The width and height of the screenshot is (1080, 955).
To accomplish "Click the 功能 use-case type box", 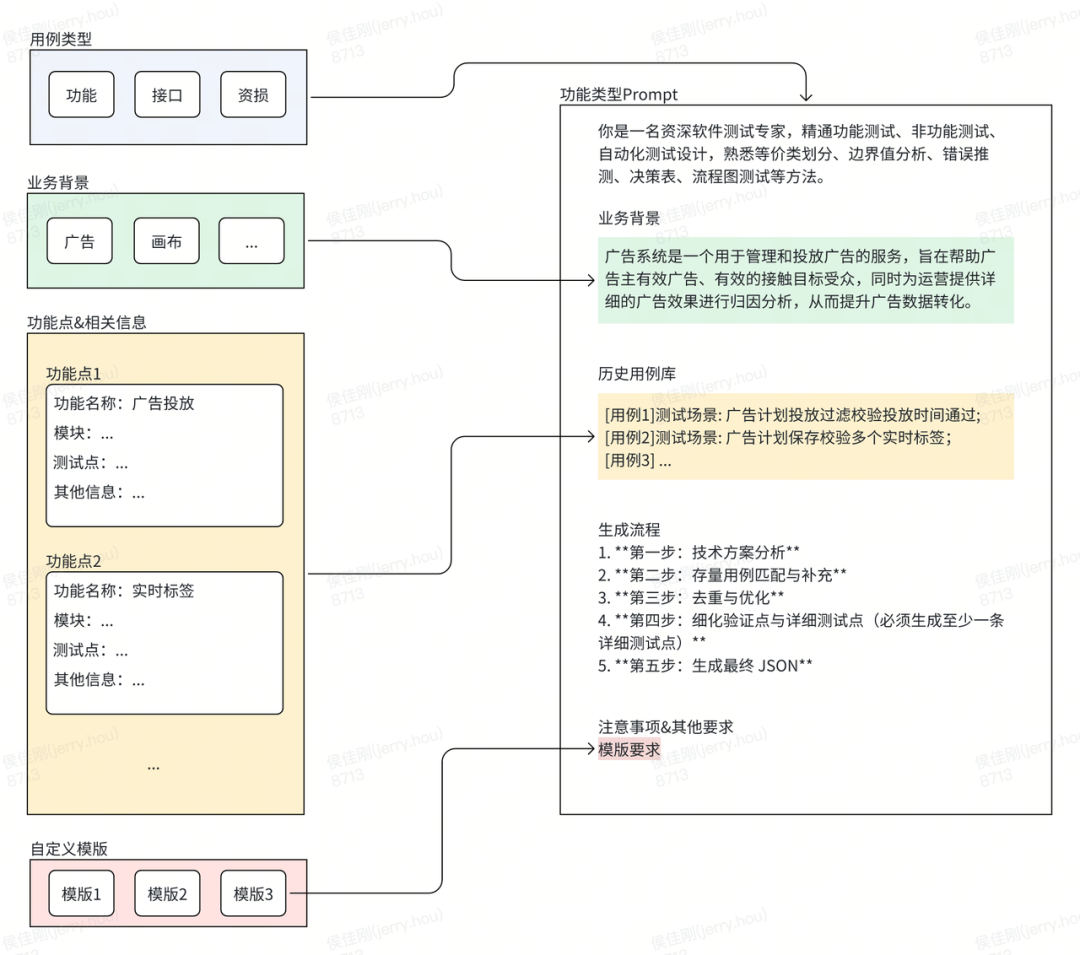I will pos(81,96).
